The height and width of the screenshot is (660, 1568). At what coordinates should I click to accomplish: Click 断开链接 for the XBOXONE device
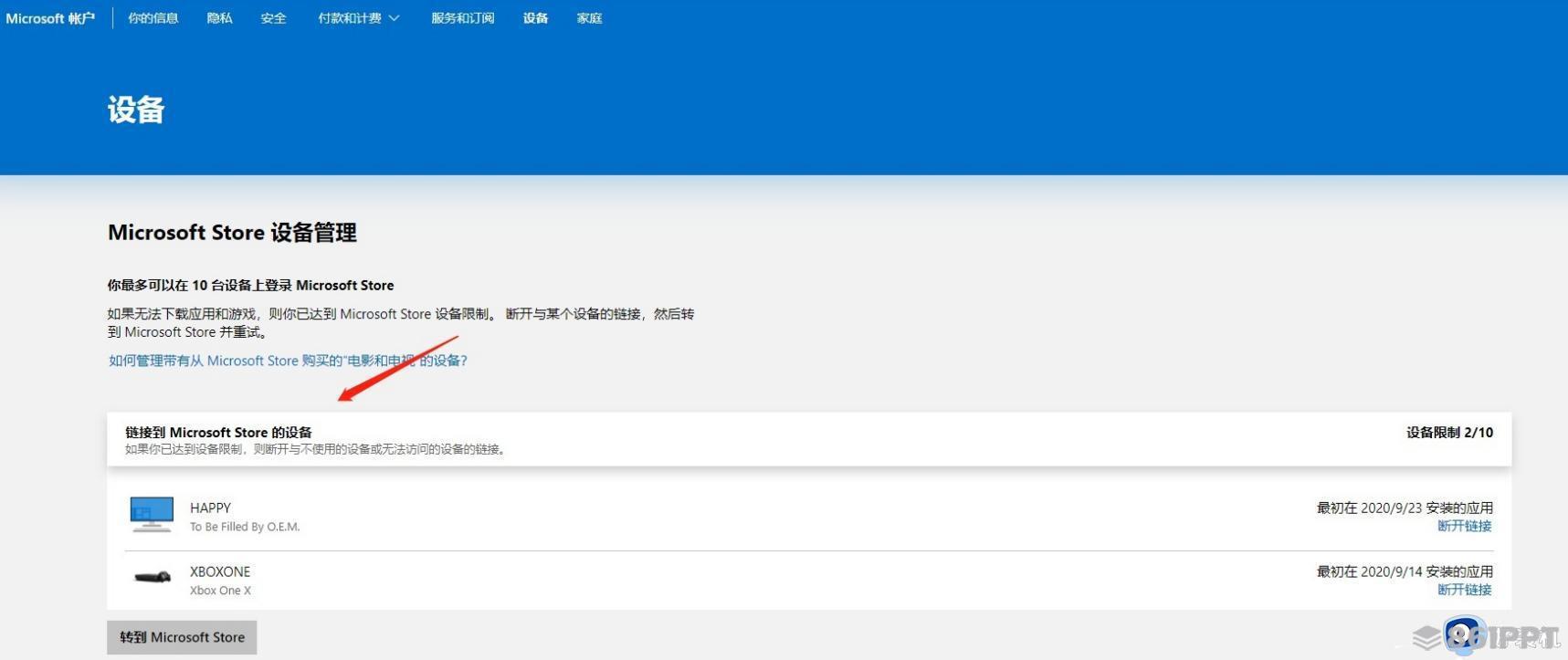[1464, 590]
